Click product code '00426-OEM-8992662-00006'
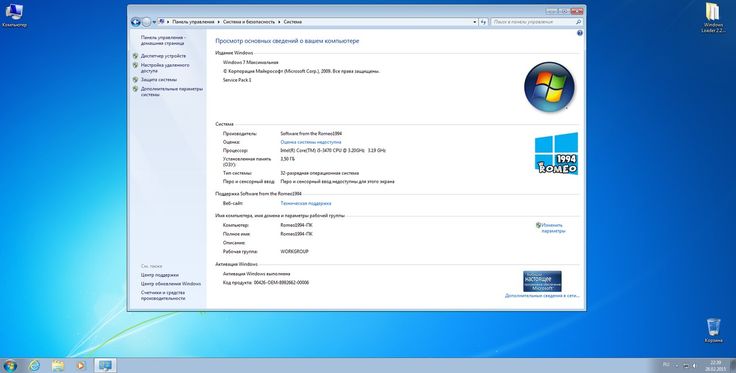This screenshot has width=736, height=373. coord(281,283)
